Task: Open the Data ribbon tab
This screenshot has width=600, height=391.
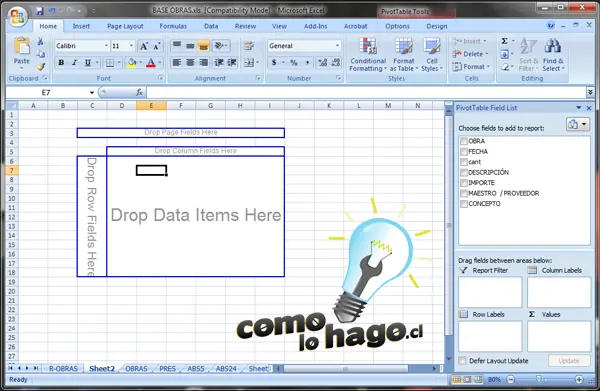Action: pos(211,26)
